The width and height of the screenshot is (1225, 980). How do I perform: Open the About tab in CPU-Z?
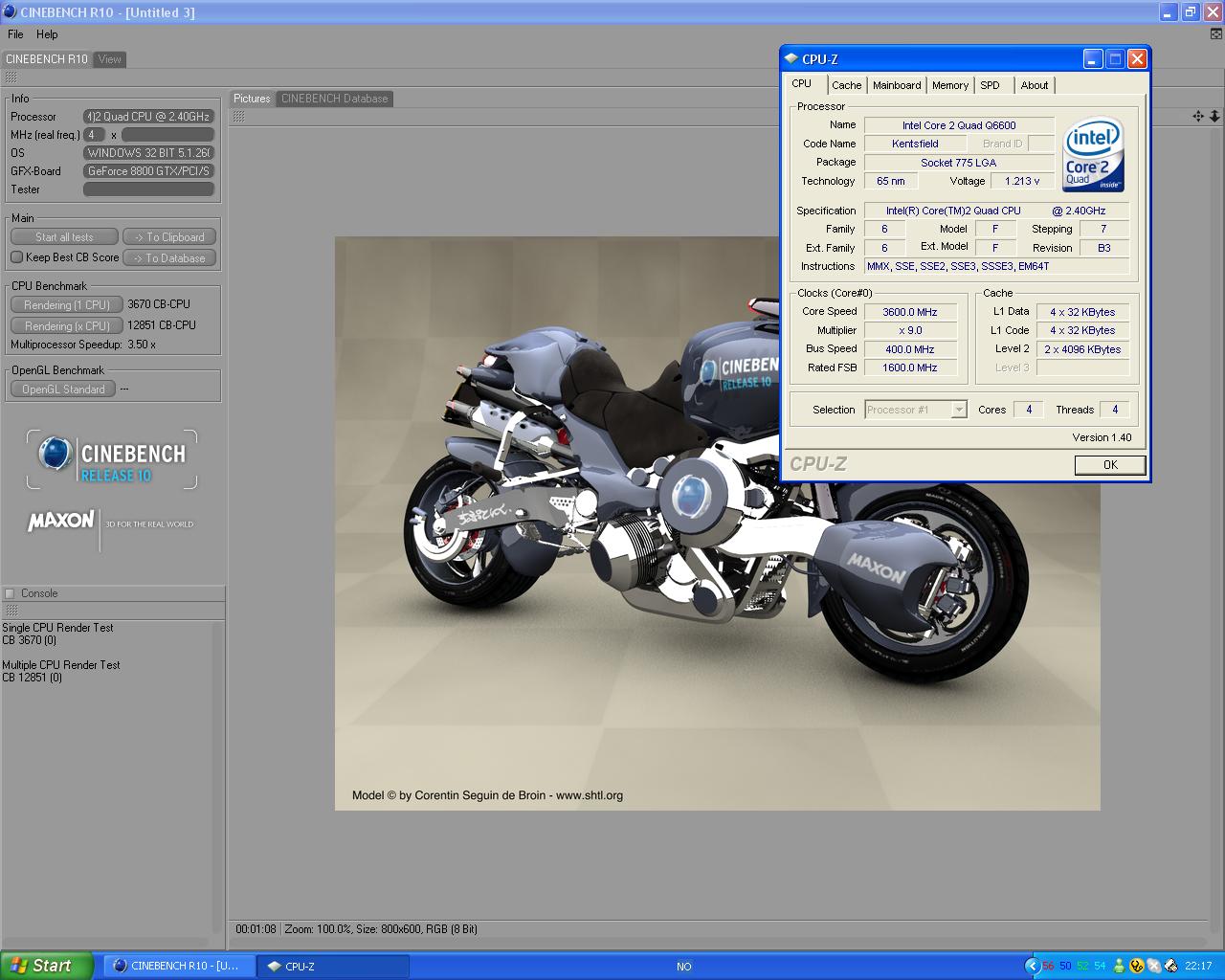pyautogui.click(x=1034, y=85)
